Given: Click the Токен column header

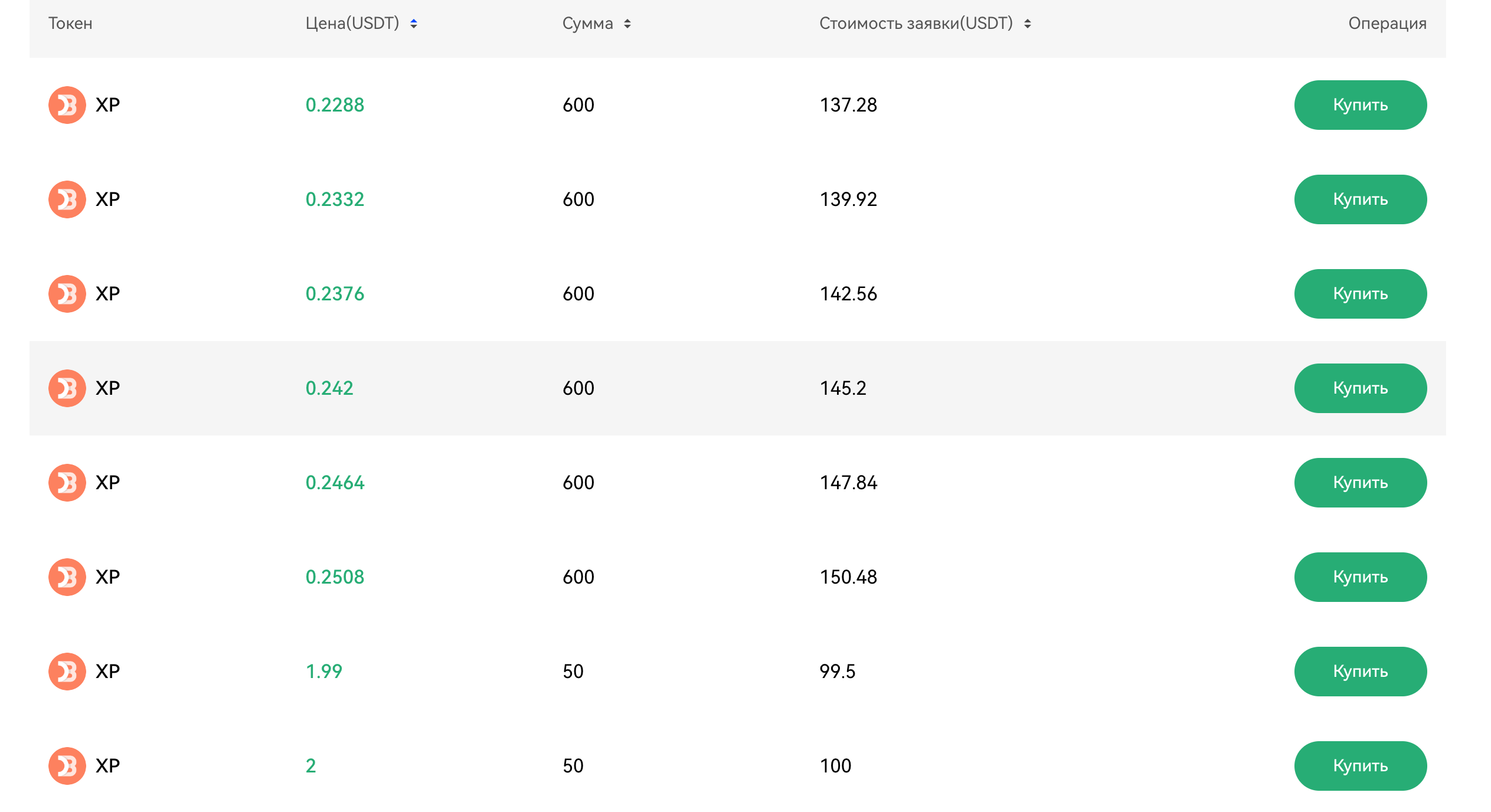Looking at the screenshot, I should tap(70, 24).
